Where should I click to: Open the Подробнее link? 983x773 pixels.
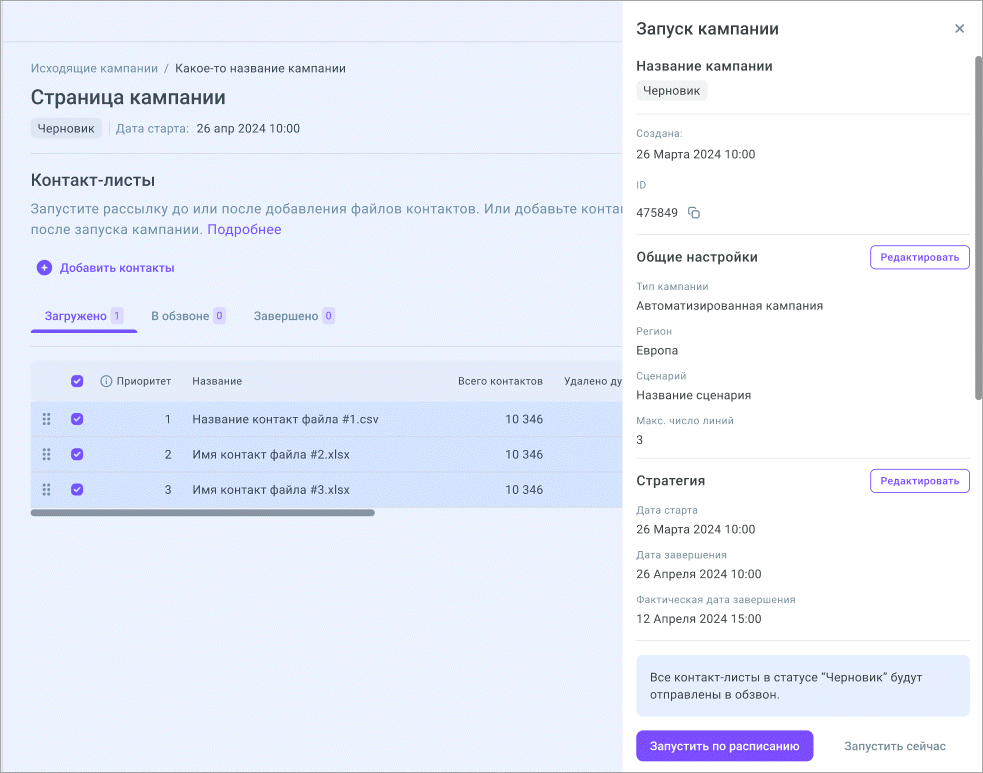point(244,230)
